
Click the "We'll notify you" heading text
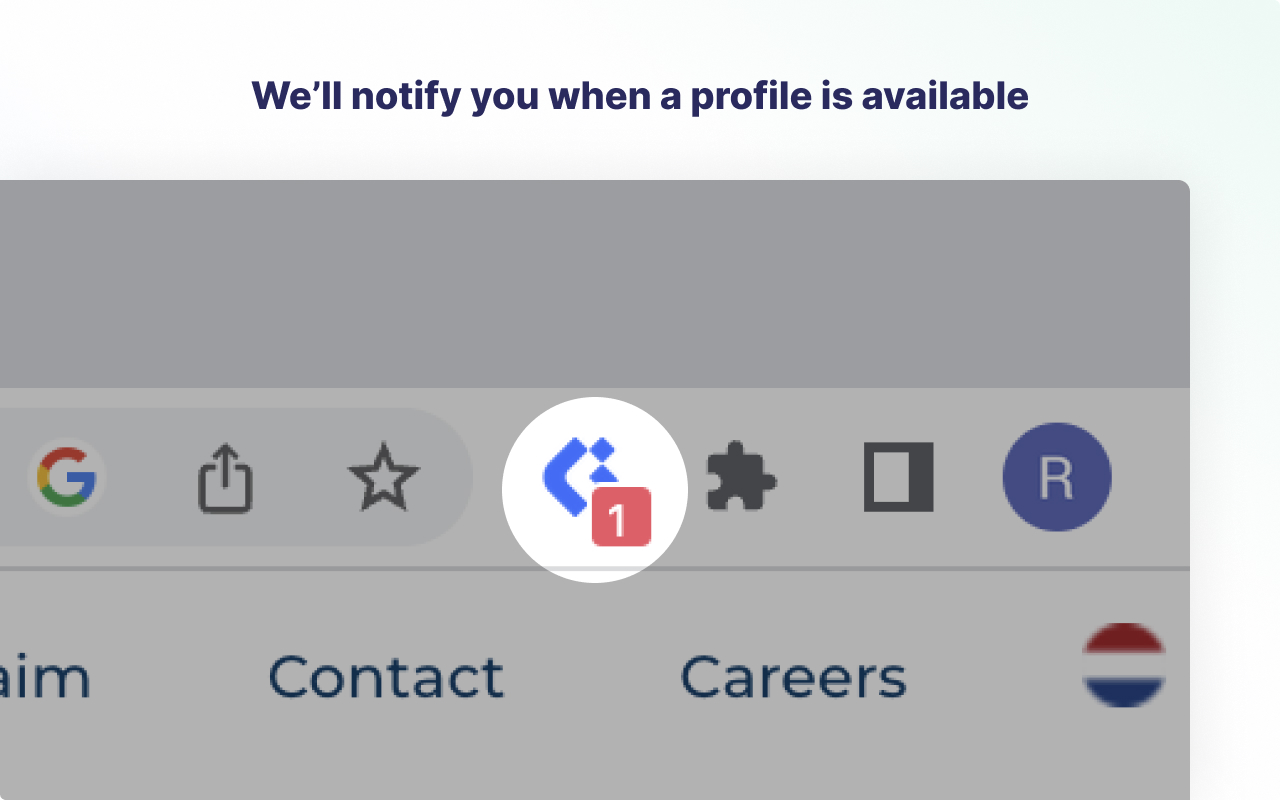click(x=639, y=96)
